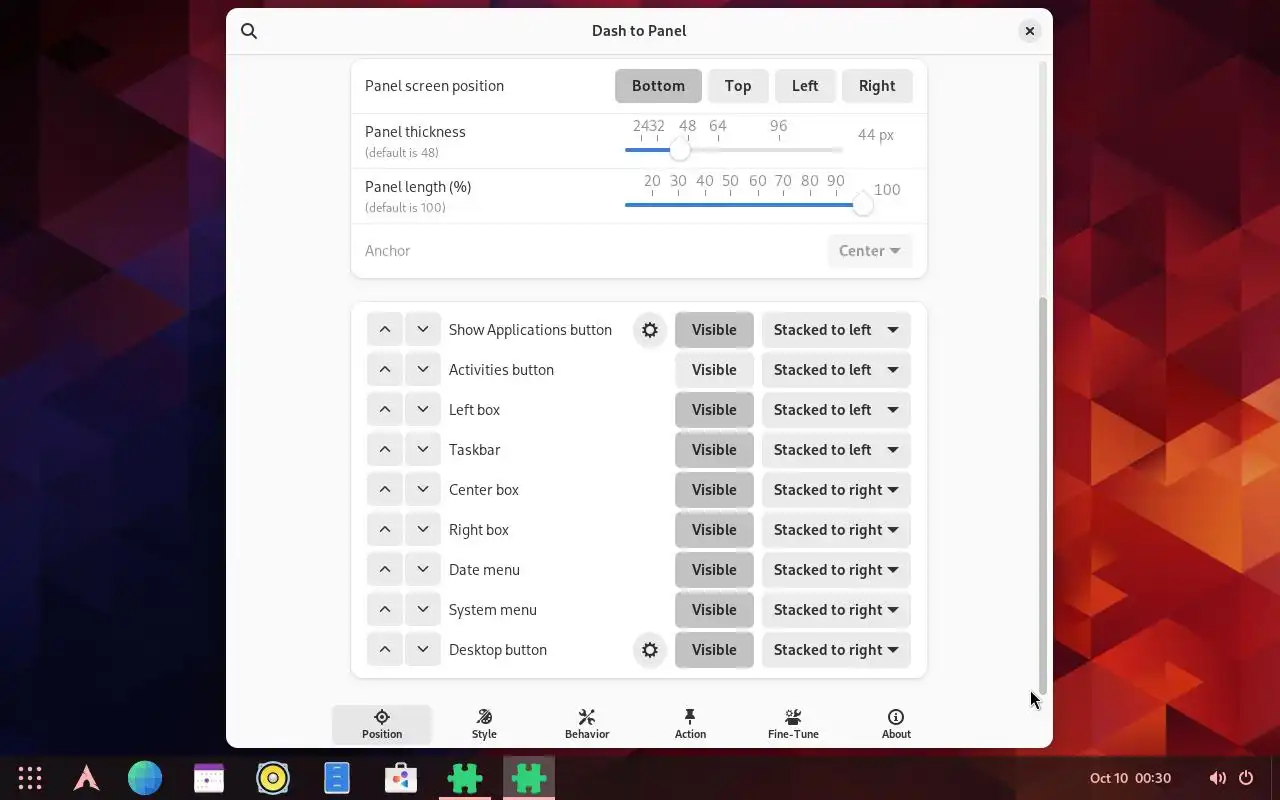Move Taskbar row down
This screenshot has height=800, width=1280.
pyautogui.click(x=423, y=450)
